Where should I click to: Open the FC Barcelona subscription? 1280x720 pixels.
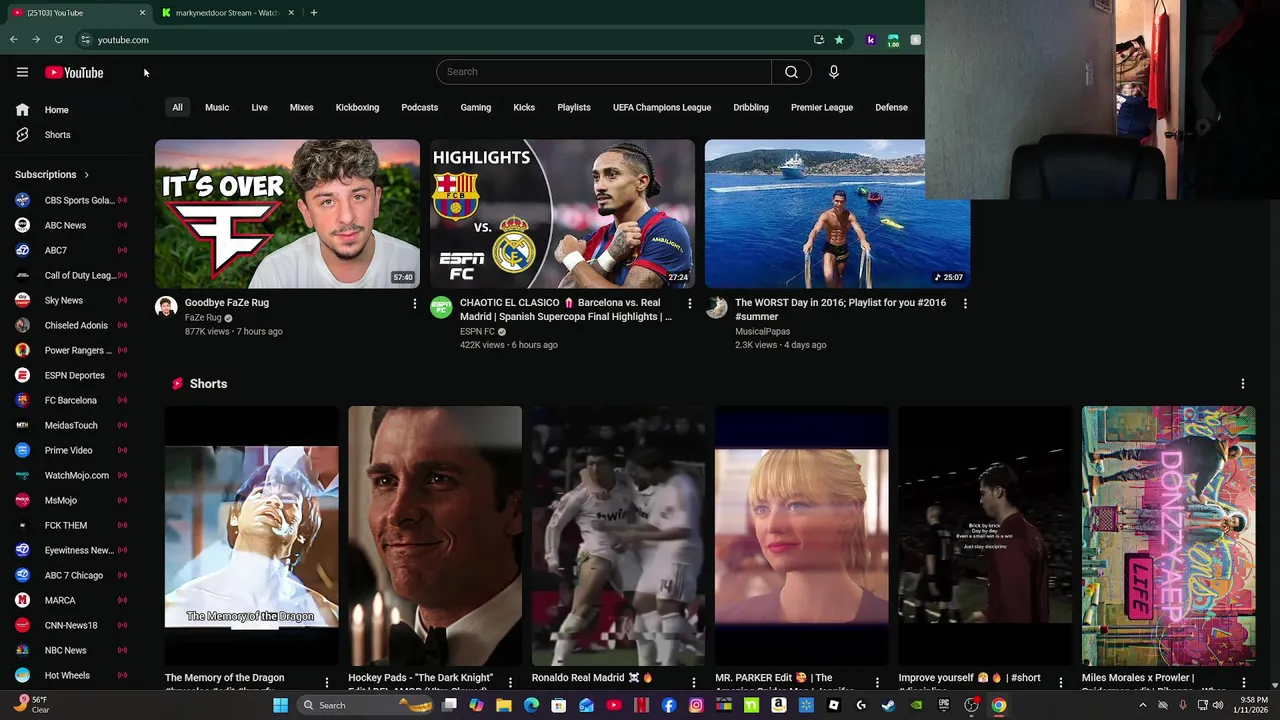pos(70,400)
